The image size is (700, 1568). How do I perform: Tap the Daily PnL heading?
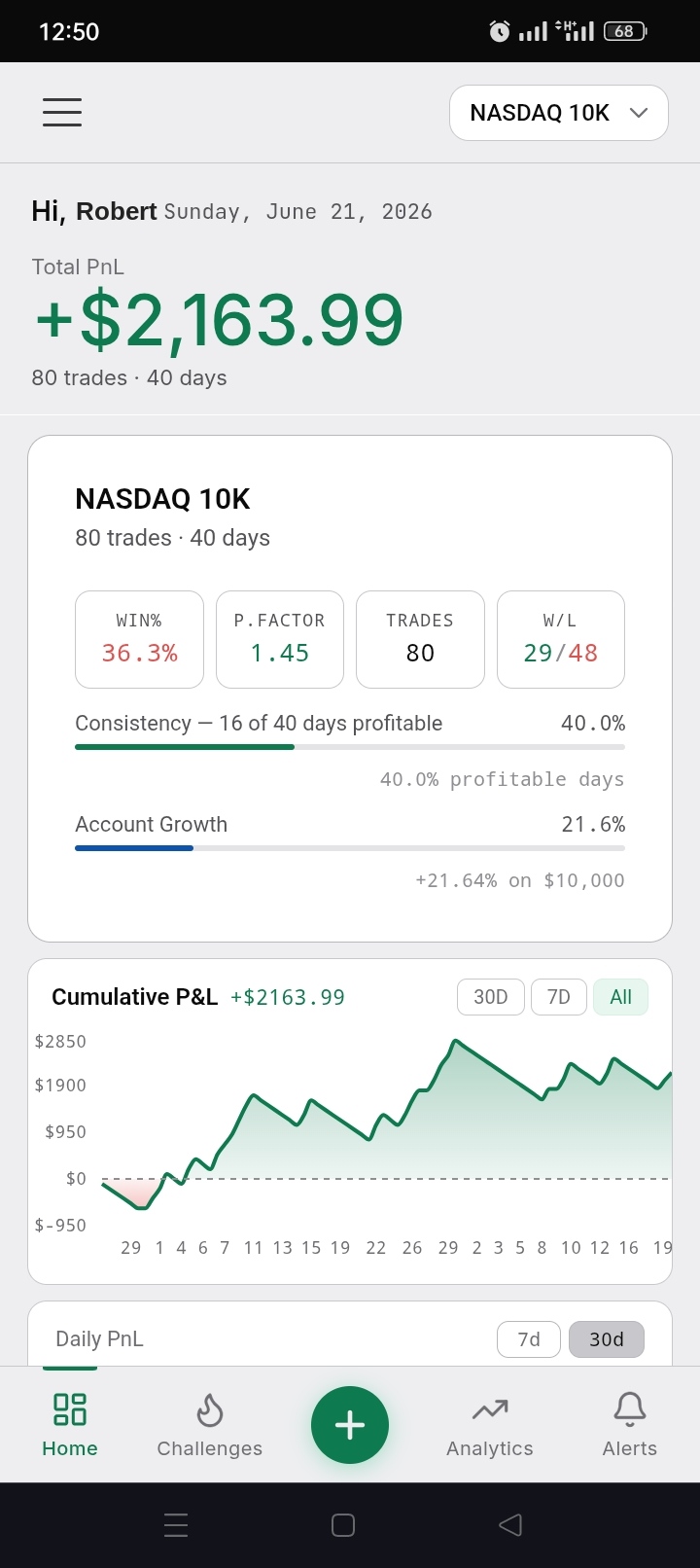99,1339
